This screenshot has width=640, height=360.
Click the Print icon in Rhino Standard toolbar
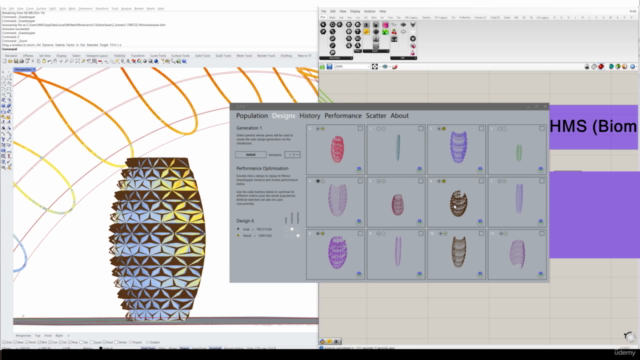pyautogui.click(x=22, y=61)
